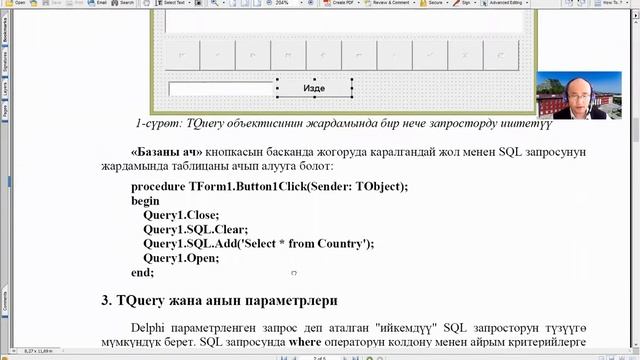The width and height of the screenshot is (640, 360).
Task: Click the 'procedure TForm1.Button1Click' line
Action: click(269, 187)
